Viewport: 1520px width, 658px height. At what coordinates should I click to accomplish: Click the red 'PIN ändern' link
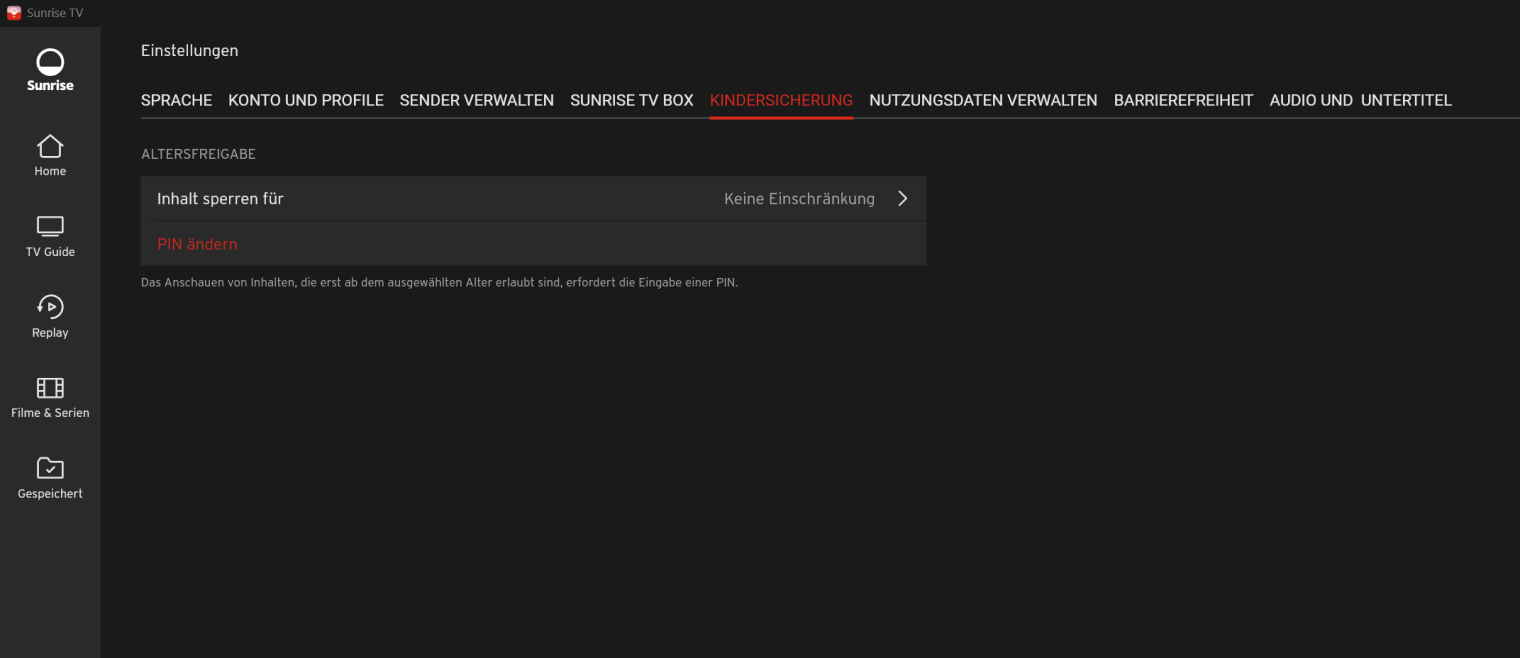pos(197,244)
